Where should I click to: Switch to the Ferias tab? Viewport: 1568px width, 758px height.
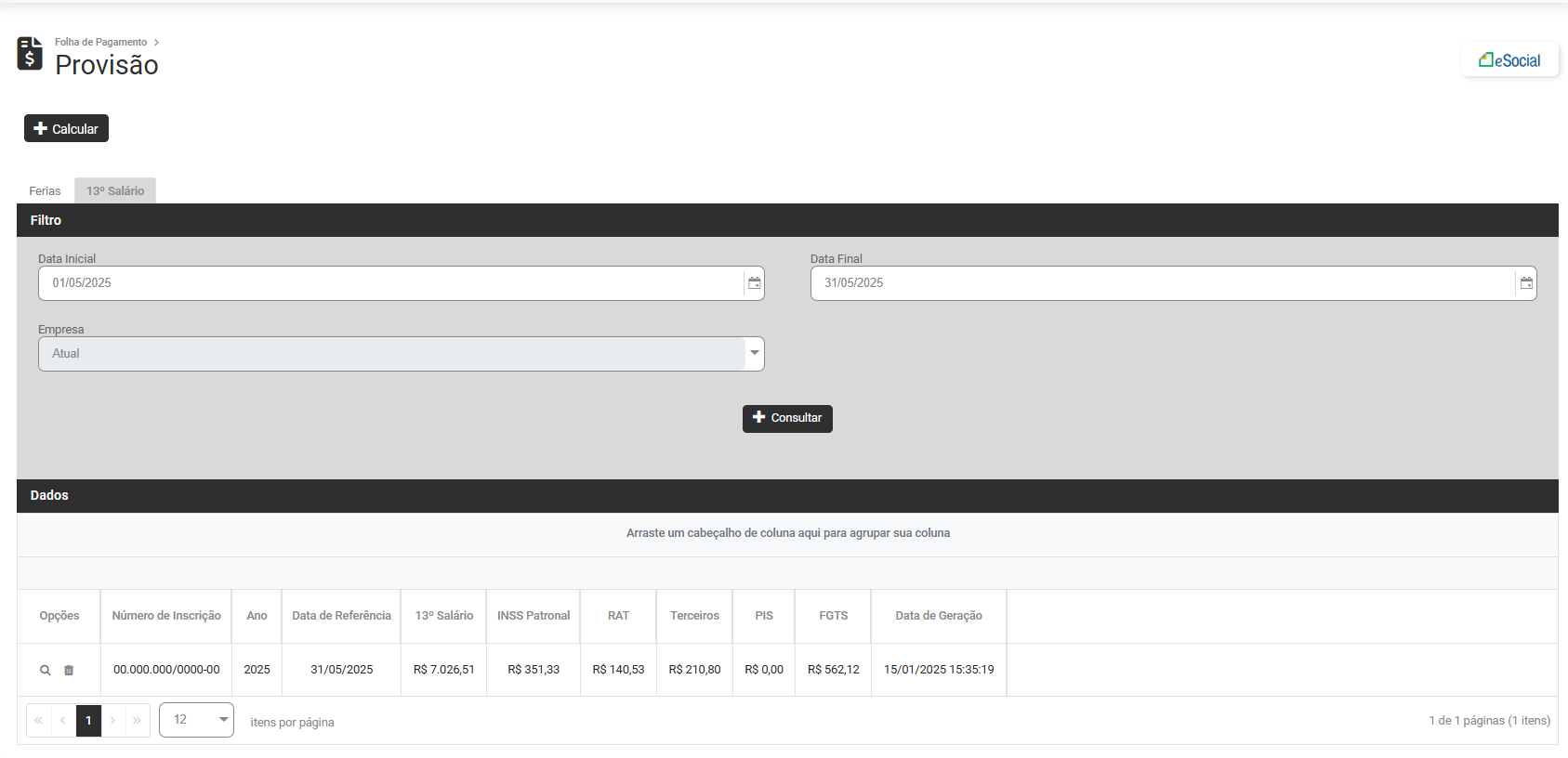(x=45, y=191)
